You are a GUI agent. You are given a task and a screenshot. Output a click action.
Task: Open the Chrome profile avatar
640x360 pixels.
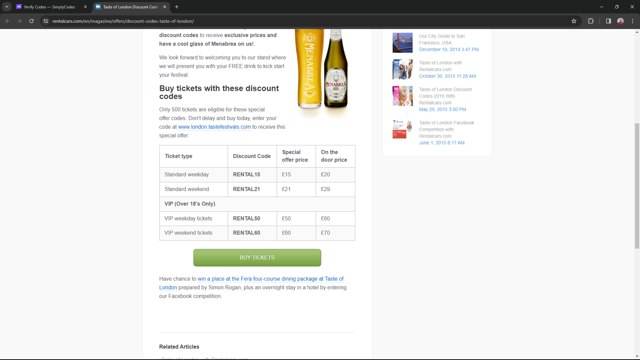620,21
